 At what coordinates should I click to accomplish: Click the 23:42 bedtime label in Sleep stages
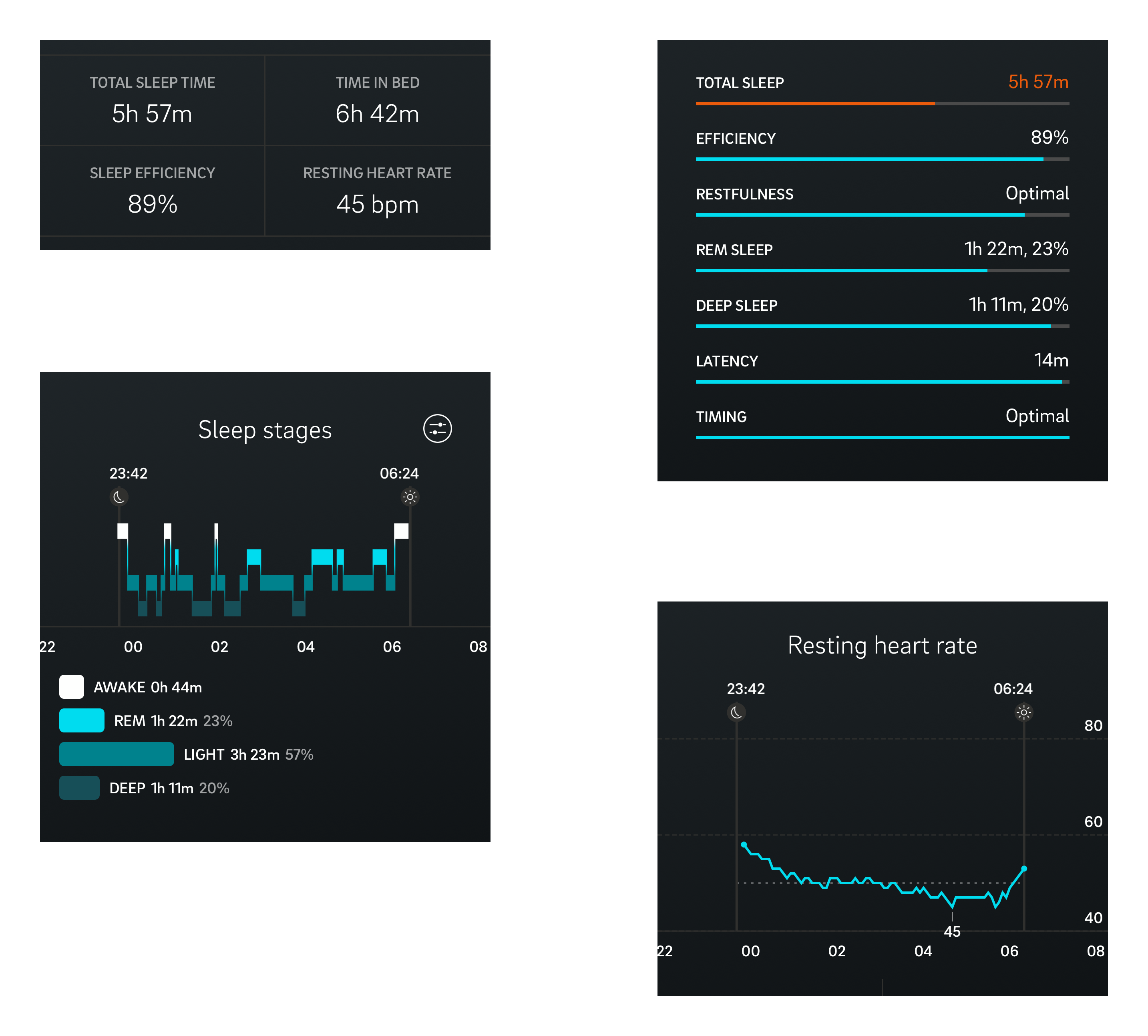[128, 474]
